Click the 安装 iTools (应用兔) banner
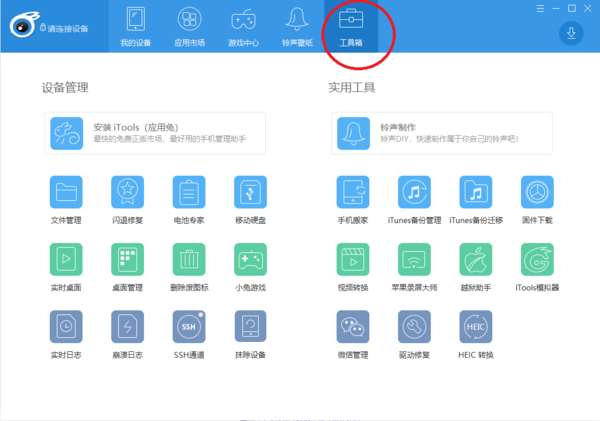Image resolution: width=600 pixels, height=421 pixels. point(155,133)
